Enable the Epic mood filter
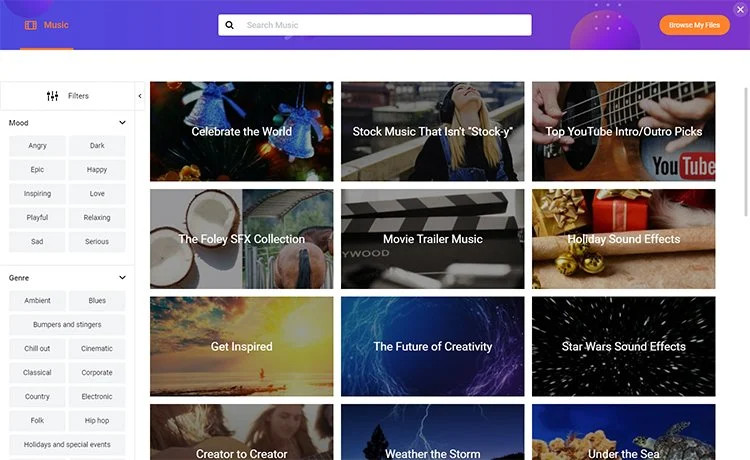The image size is (750, 460). click(37, 170)
